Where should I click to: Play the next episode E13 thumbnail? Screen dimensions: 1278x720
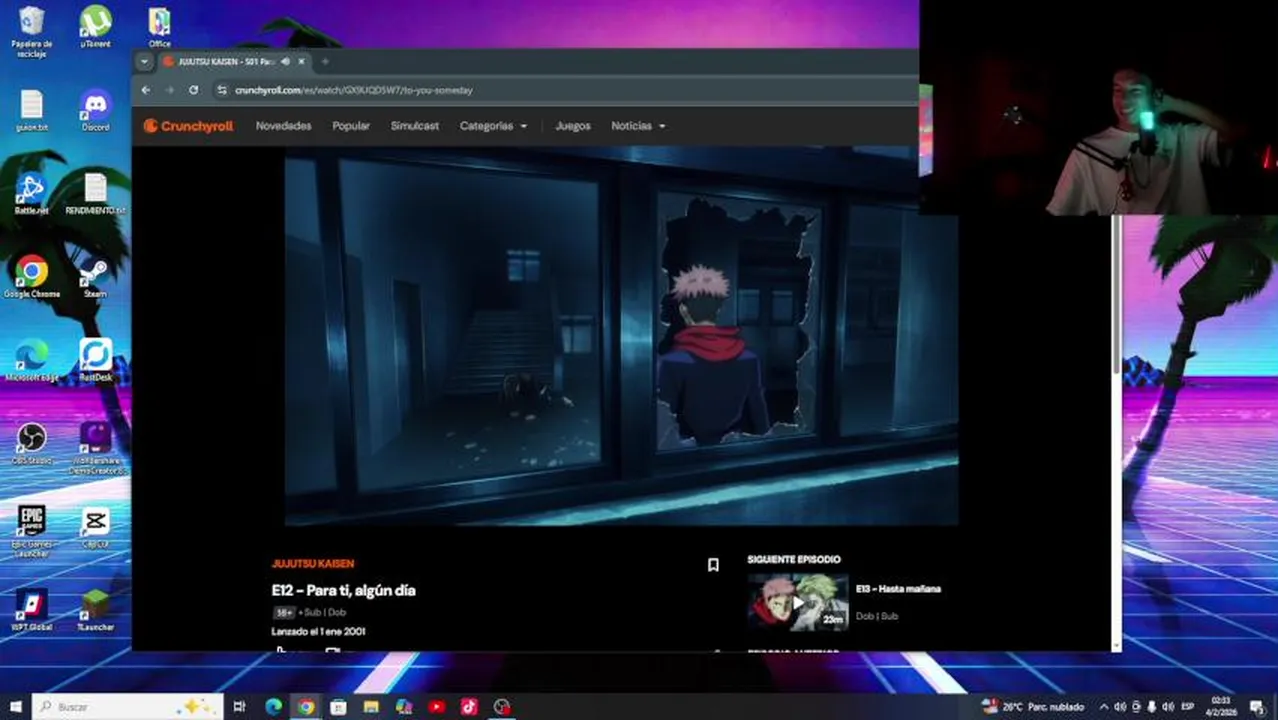pyautogui.click(x=798, y=602)
